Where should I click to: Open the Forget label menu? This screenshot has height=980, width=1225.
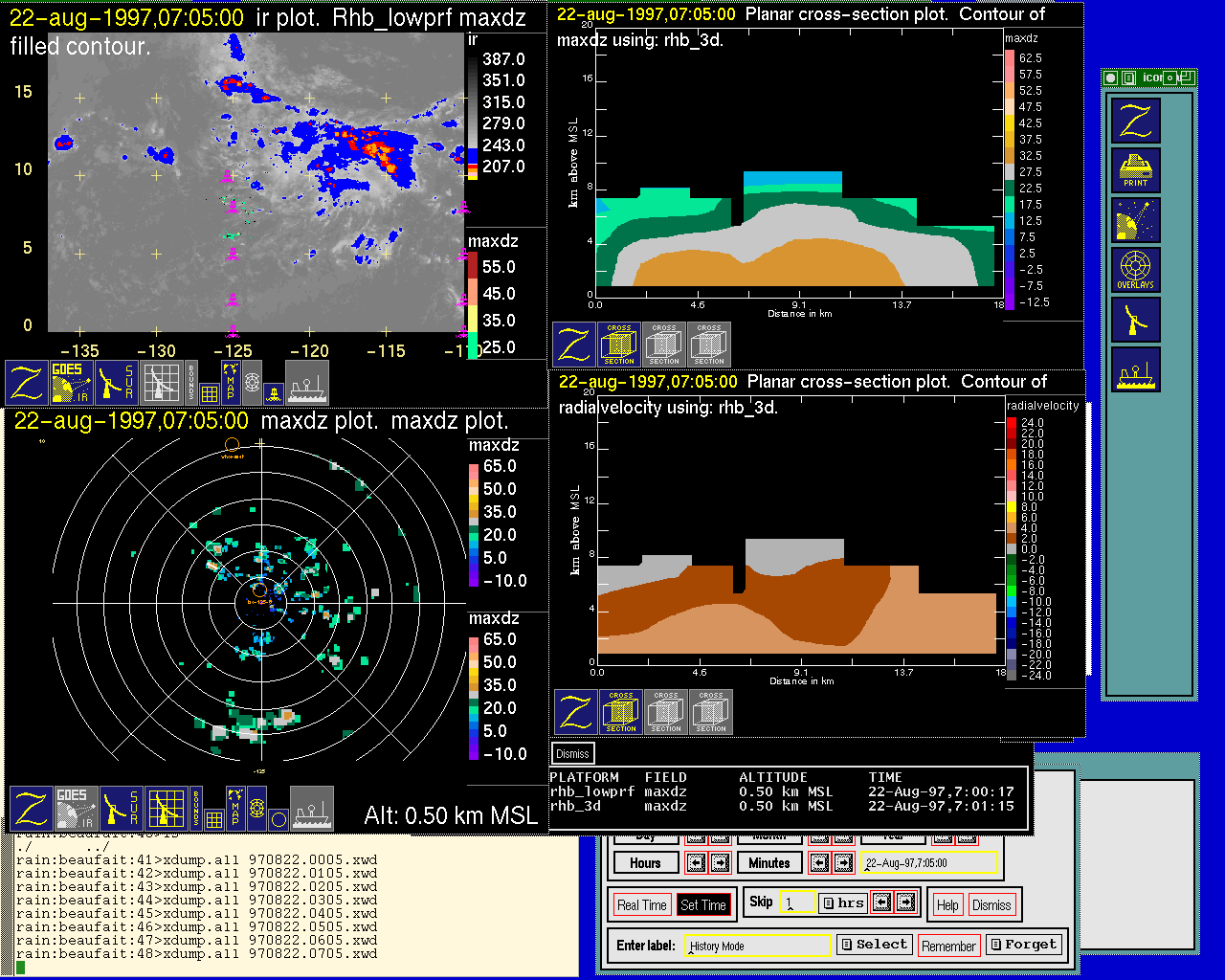[x=1023, y=945]
